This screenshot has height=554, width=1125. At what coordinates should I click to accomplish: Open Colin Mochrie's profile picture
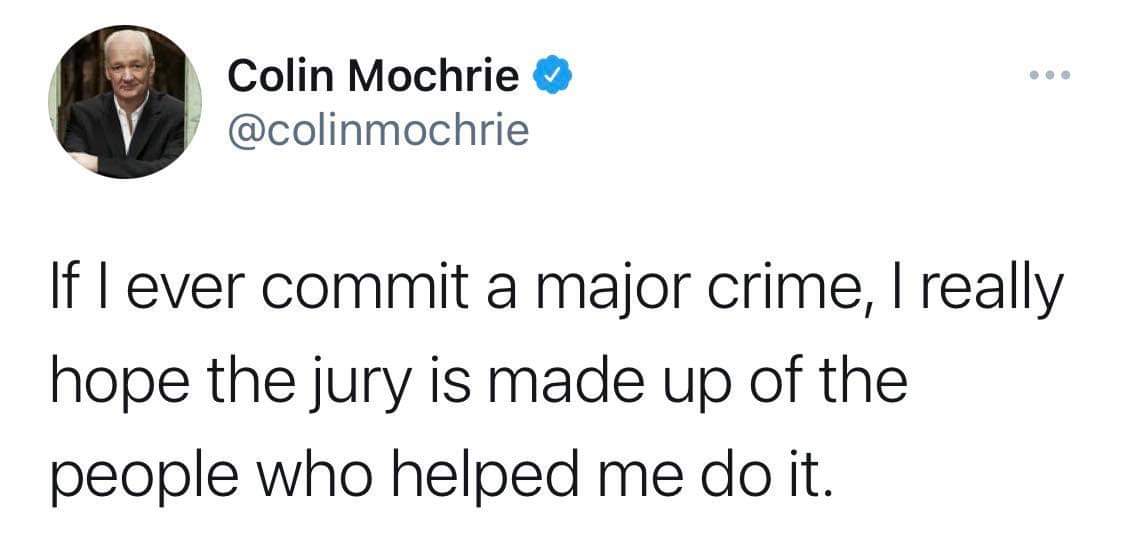124,102
